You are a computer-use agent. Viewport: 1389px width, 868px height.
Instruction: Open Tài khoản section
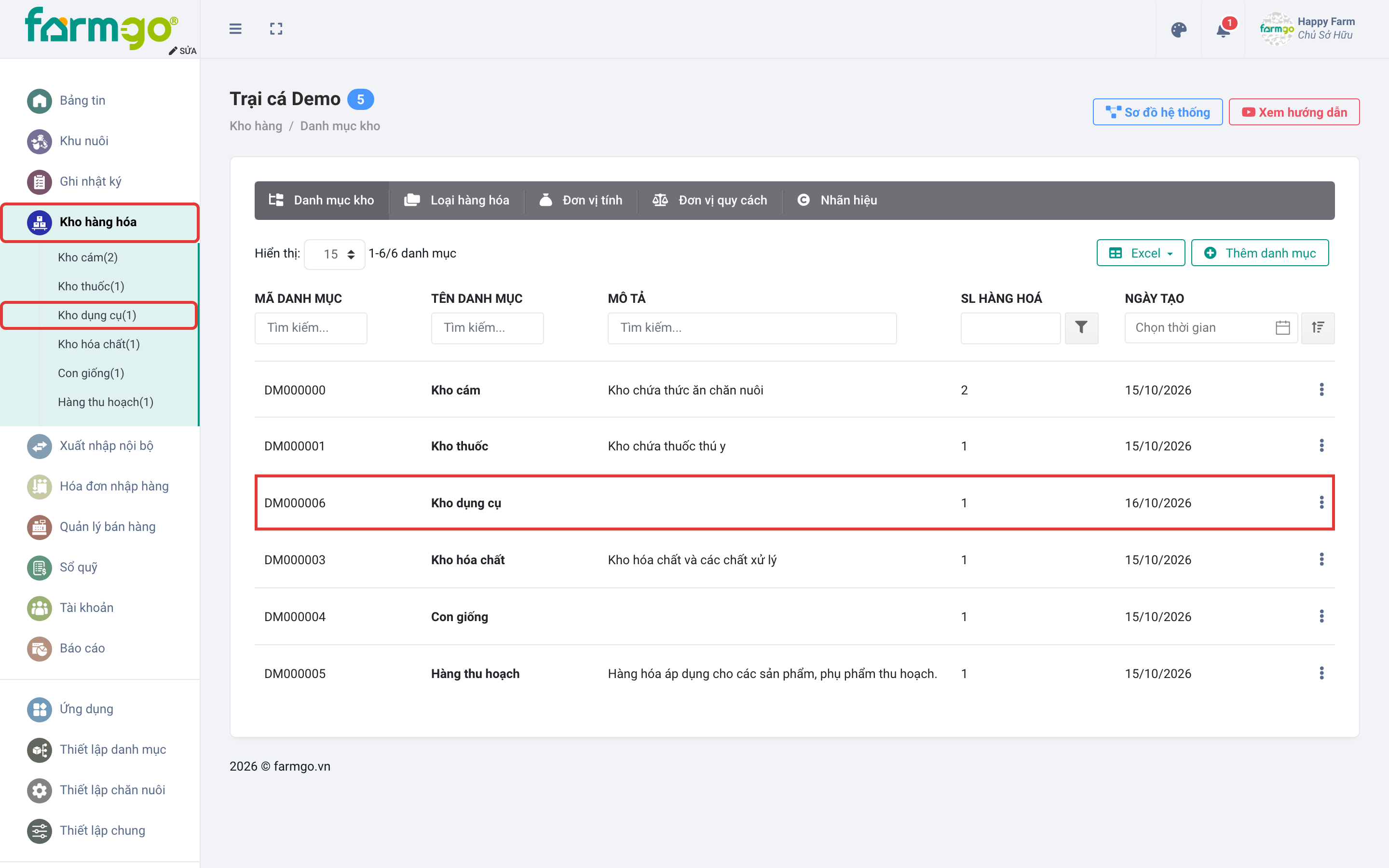tap(86, 608)
